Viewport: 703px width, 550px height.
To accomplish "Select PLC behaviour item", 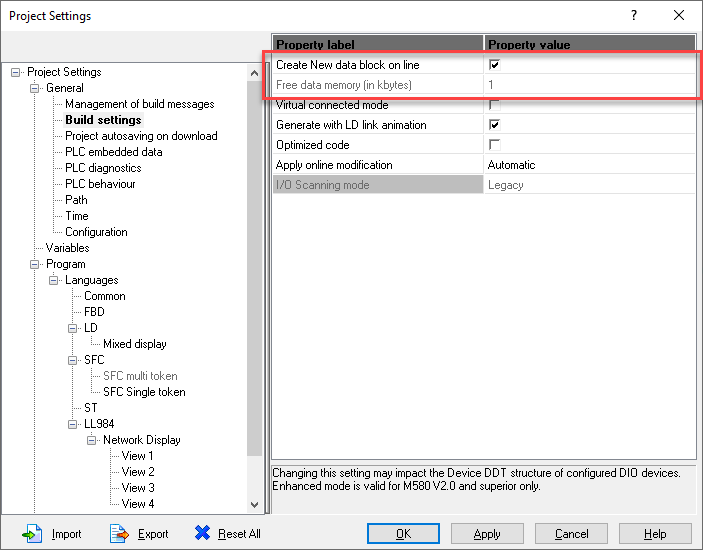I will tap(100, 184).
